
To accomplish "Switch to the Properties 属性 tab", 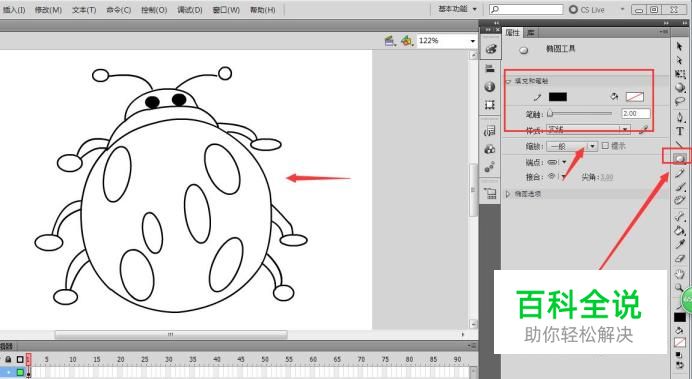I will [x=512, y=33].
